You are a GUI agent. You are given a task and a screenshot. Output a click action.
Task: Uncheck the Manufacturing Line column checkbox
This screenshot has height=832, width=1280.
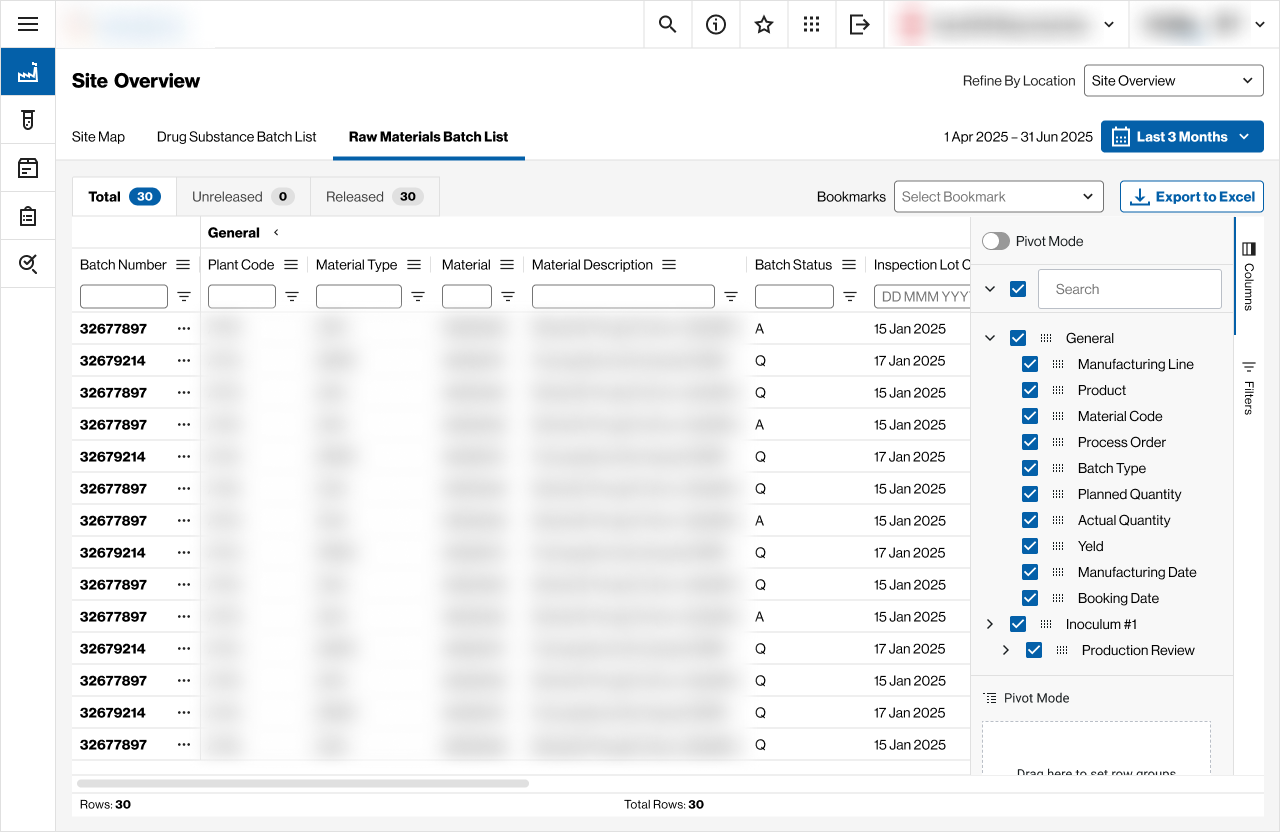point(1030,364)
